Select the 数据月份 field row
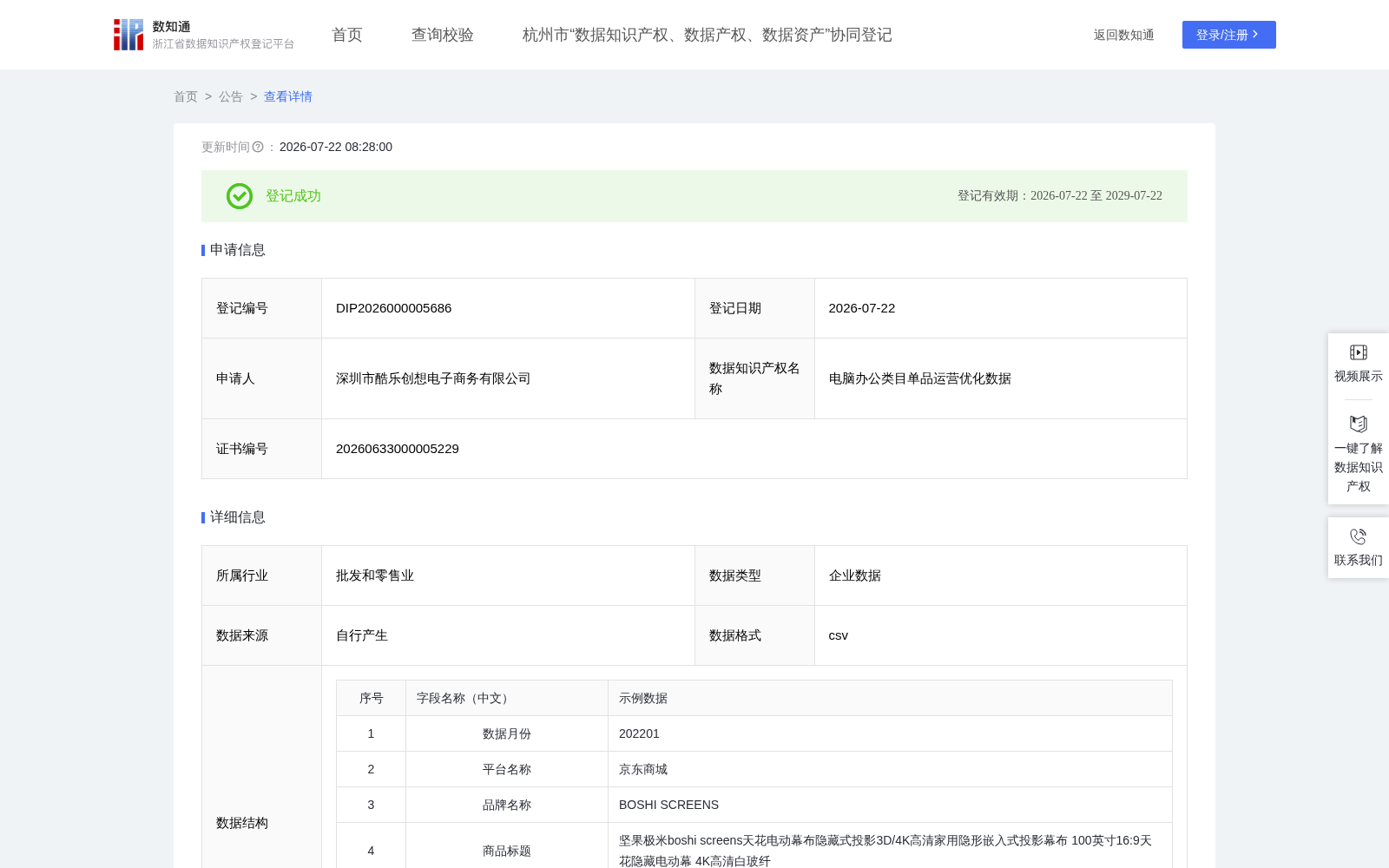 pyautogui.click(x=754, y=733)
